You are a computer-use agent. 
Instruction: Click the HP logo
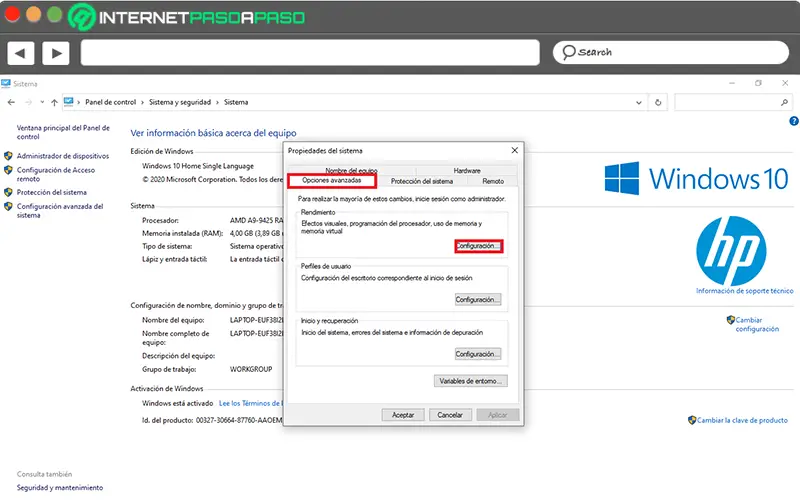[x=731, y=251]
